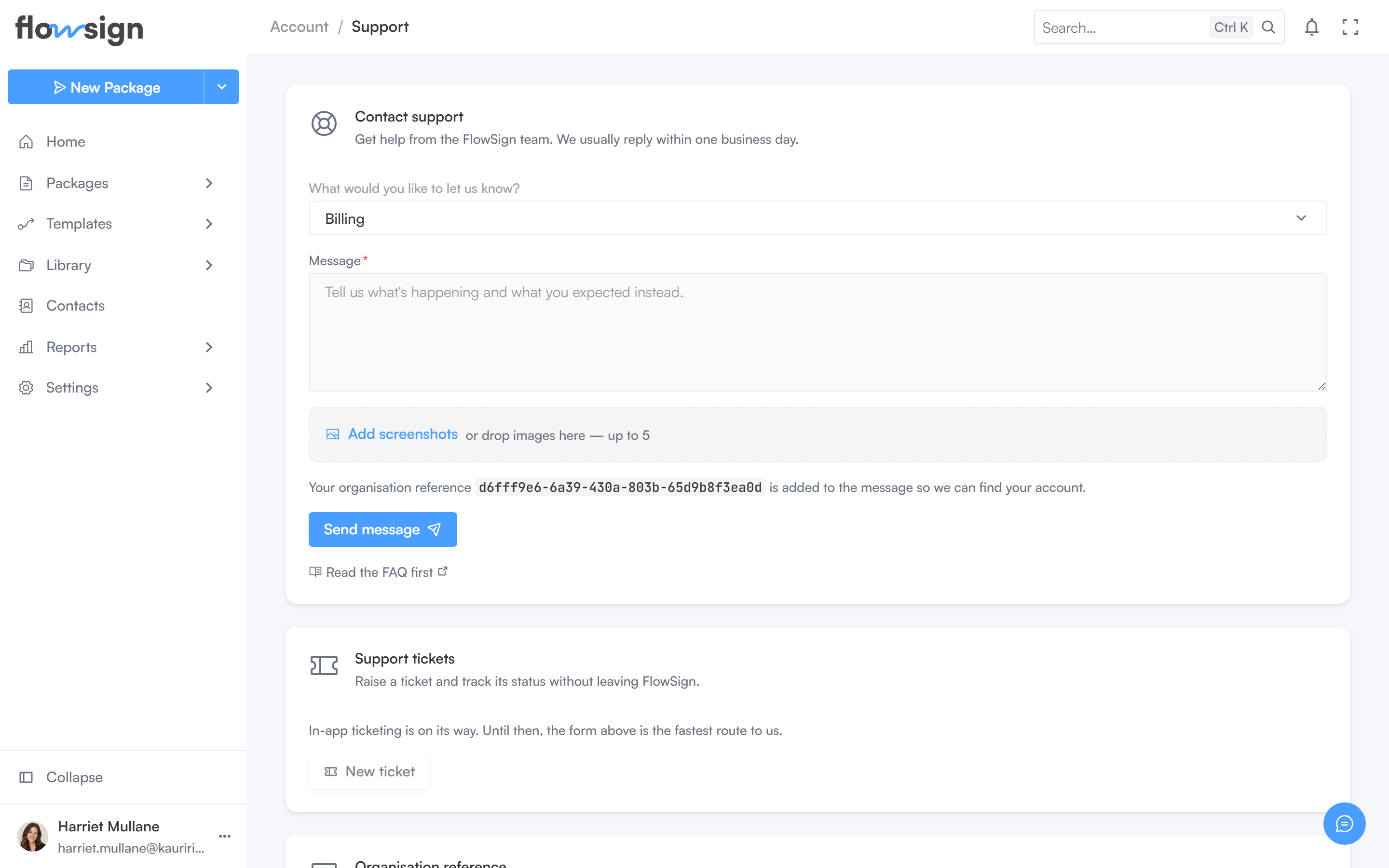
Task: Click the lifebuoy Contact support icon
Action: tap(324, 123)
